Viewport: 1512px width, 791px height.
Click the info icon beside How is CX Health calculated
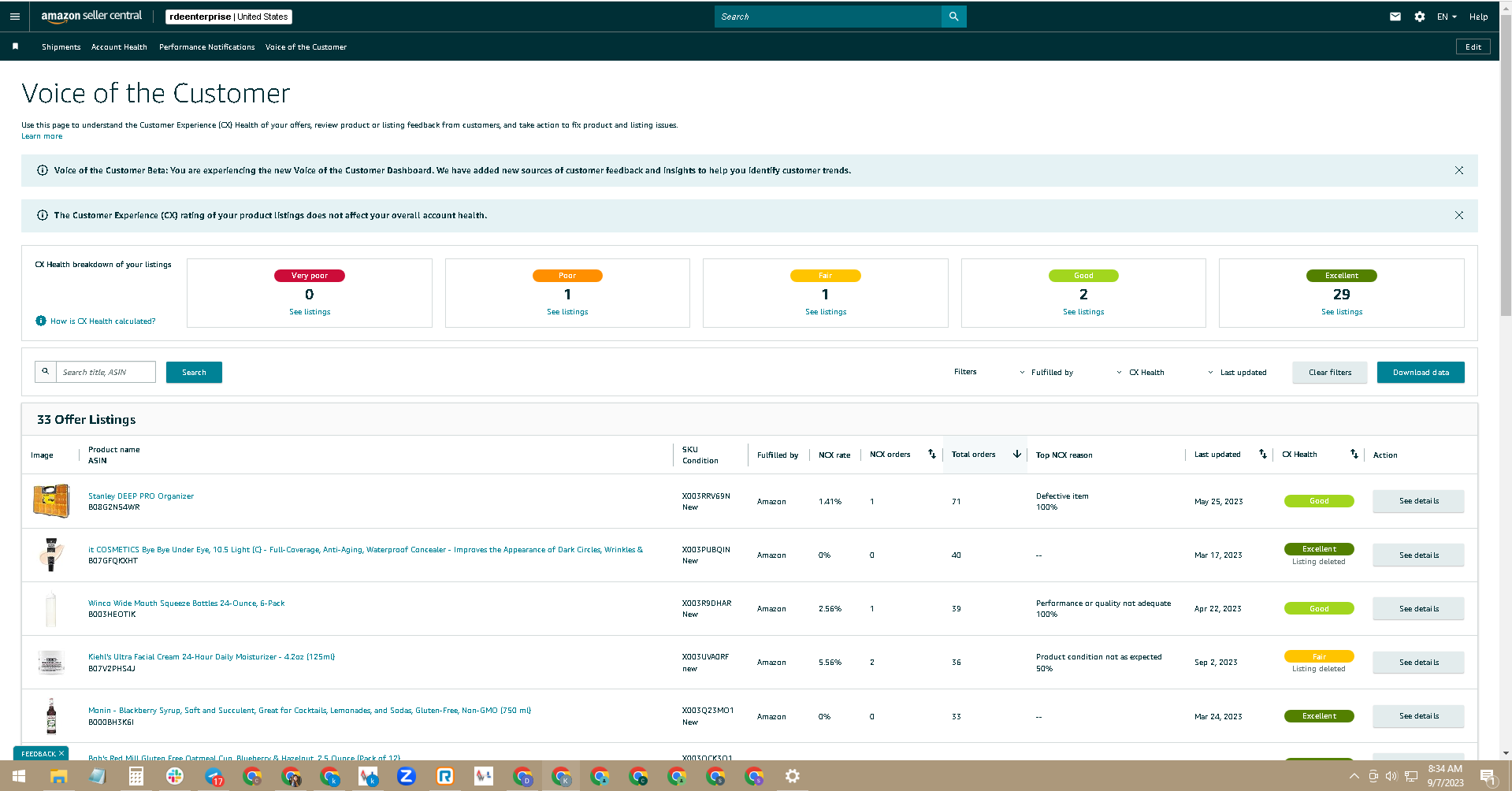(41, 321)
